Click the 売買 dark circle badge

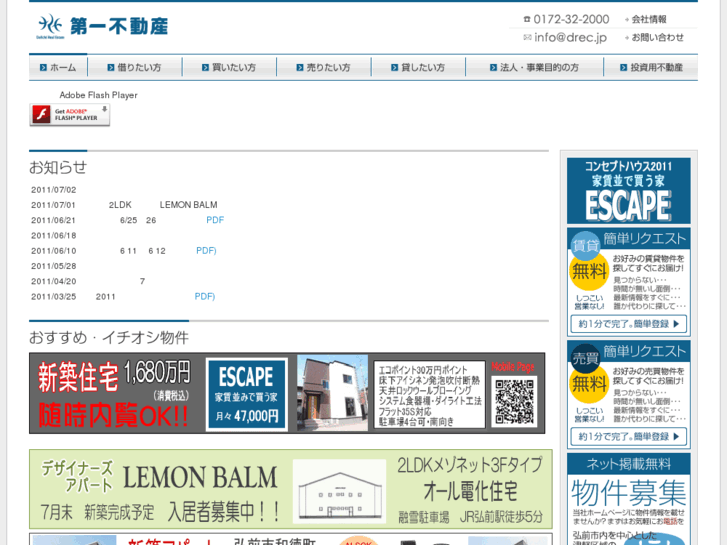point(585,358)
